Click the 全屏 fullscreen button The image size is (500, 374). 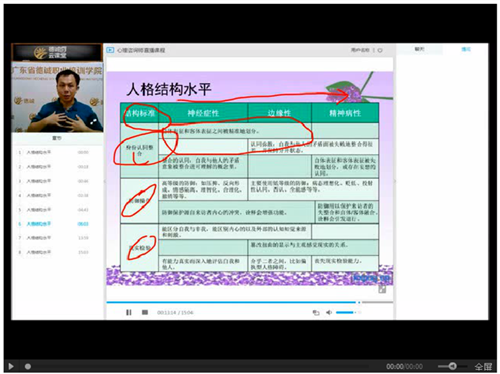[x=483, y=367]
